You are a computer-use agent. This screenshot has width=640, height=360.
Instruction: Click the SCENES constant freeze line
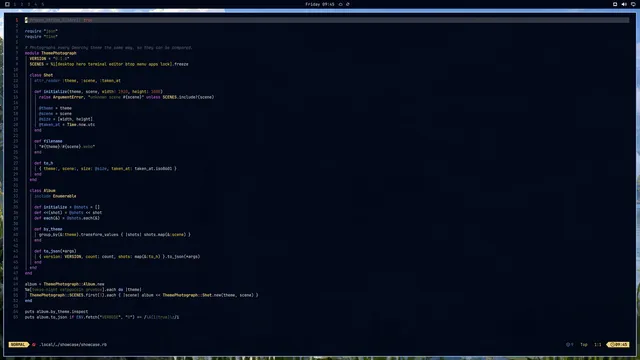coord(109,64)
